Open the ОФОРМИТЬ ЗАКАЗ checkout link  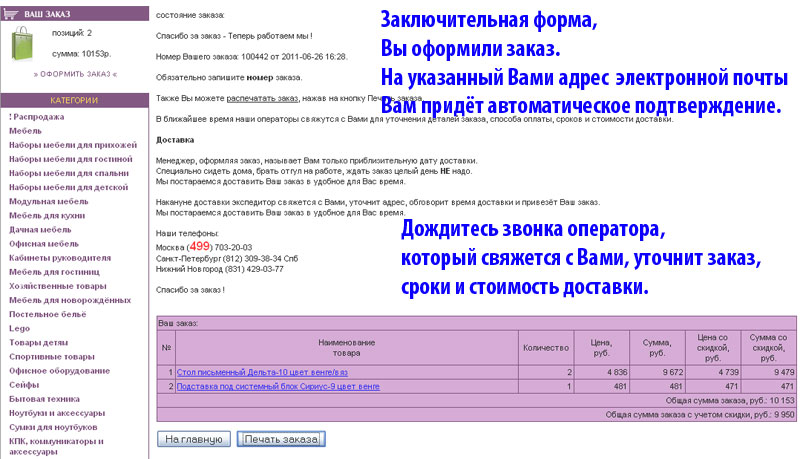(76, 74)
